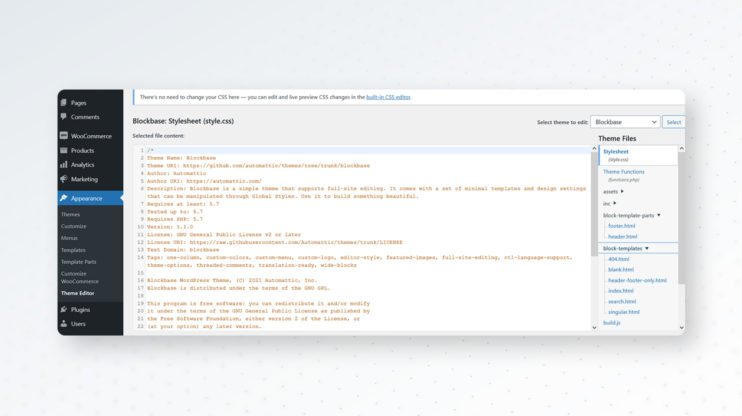Click the code editor vertical scrollbar thumb
742x416 pixels.
(594, 204)
